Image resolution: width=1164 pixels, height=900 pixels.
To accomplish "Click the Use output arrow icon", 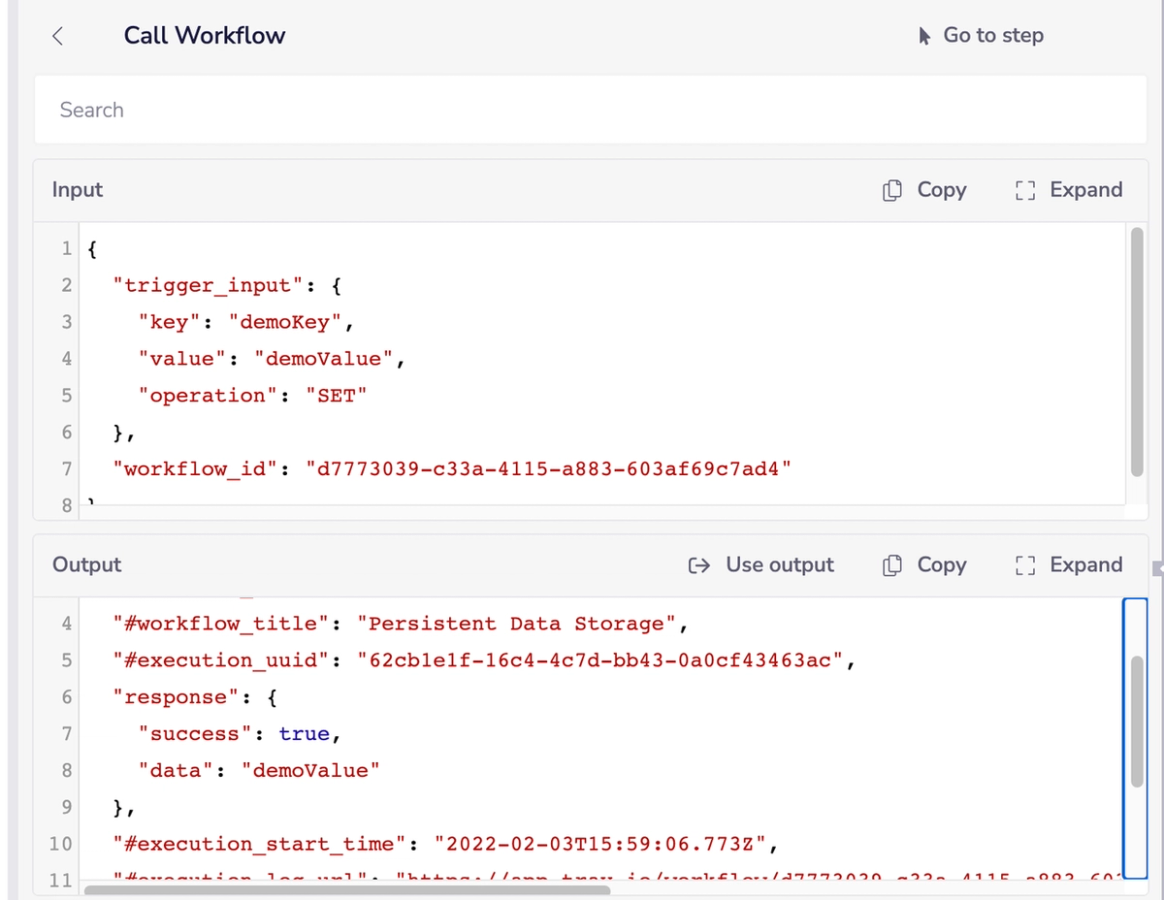I will (x=699, y=566).
